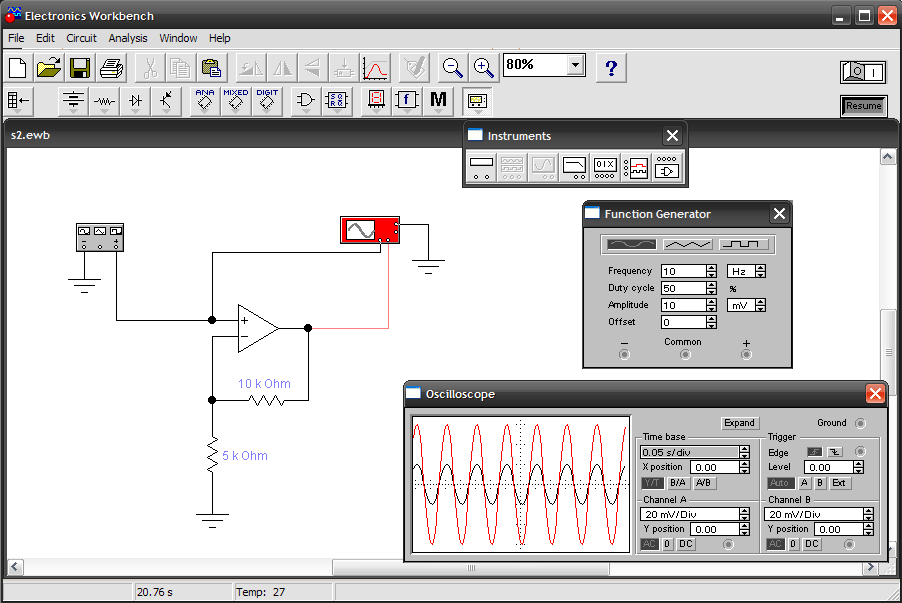Set Channel A coupling to 0
Image resolution: width=902 pixels, height=603 pixels.
(667, 544)
